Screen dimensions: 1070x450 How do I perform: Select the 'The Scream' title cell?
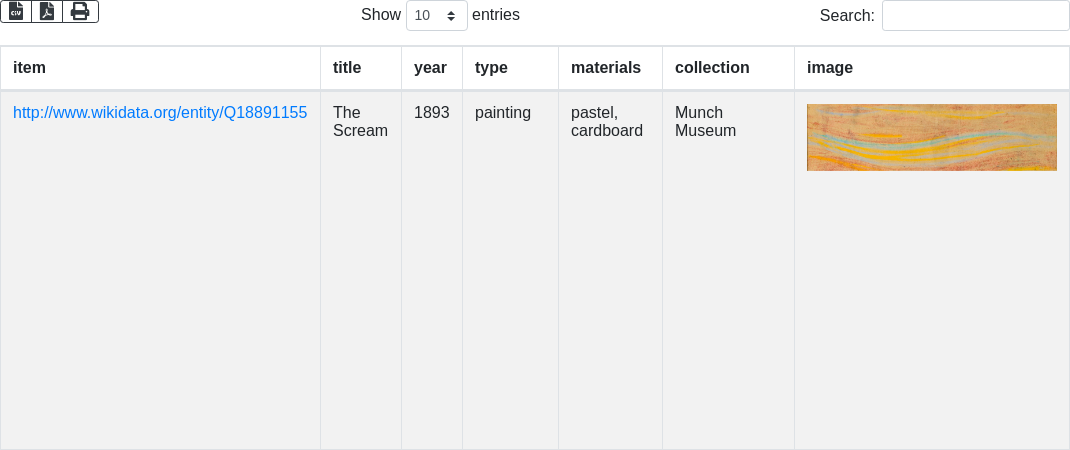click(x=360, y=121)
